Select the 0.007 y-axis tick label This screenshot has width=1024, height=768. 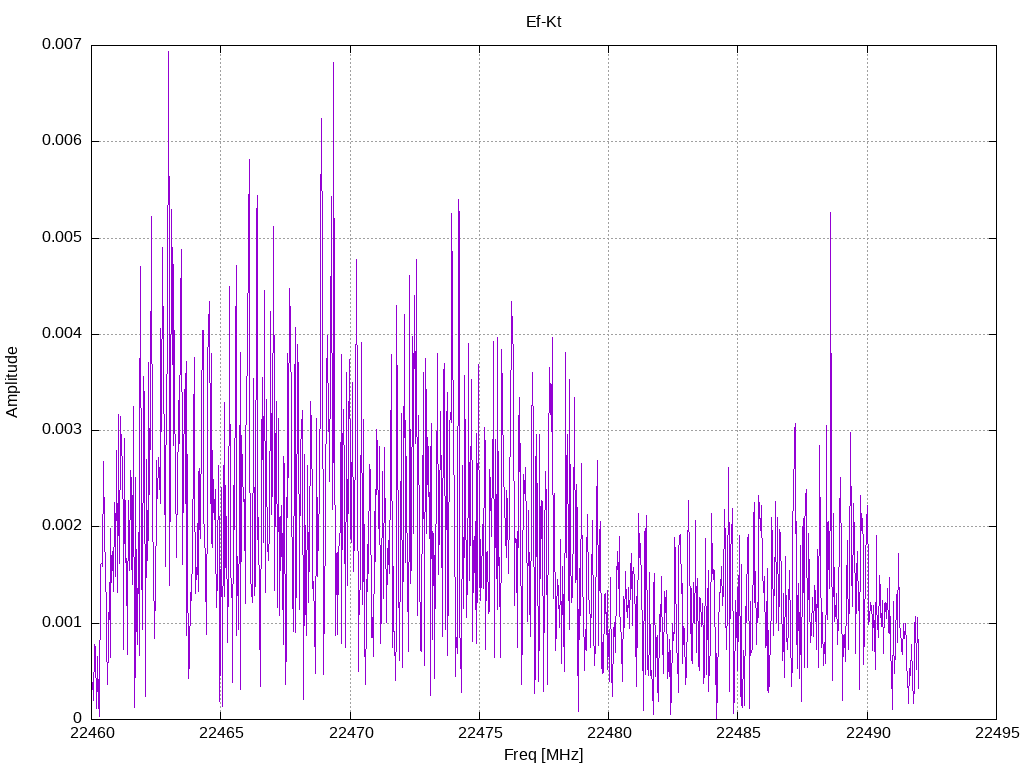click(x=62, y=44)
